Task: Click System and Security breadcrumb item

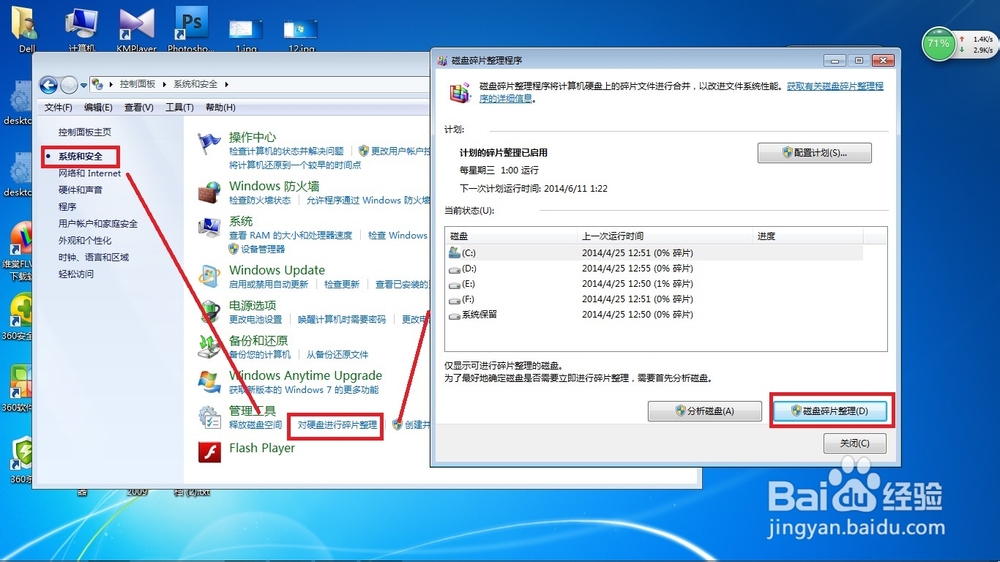Action: pos(195,84)
